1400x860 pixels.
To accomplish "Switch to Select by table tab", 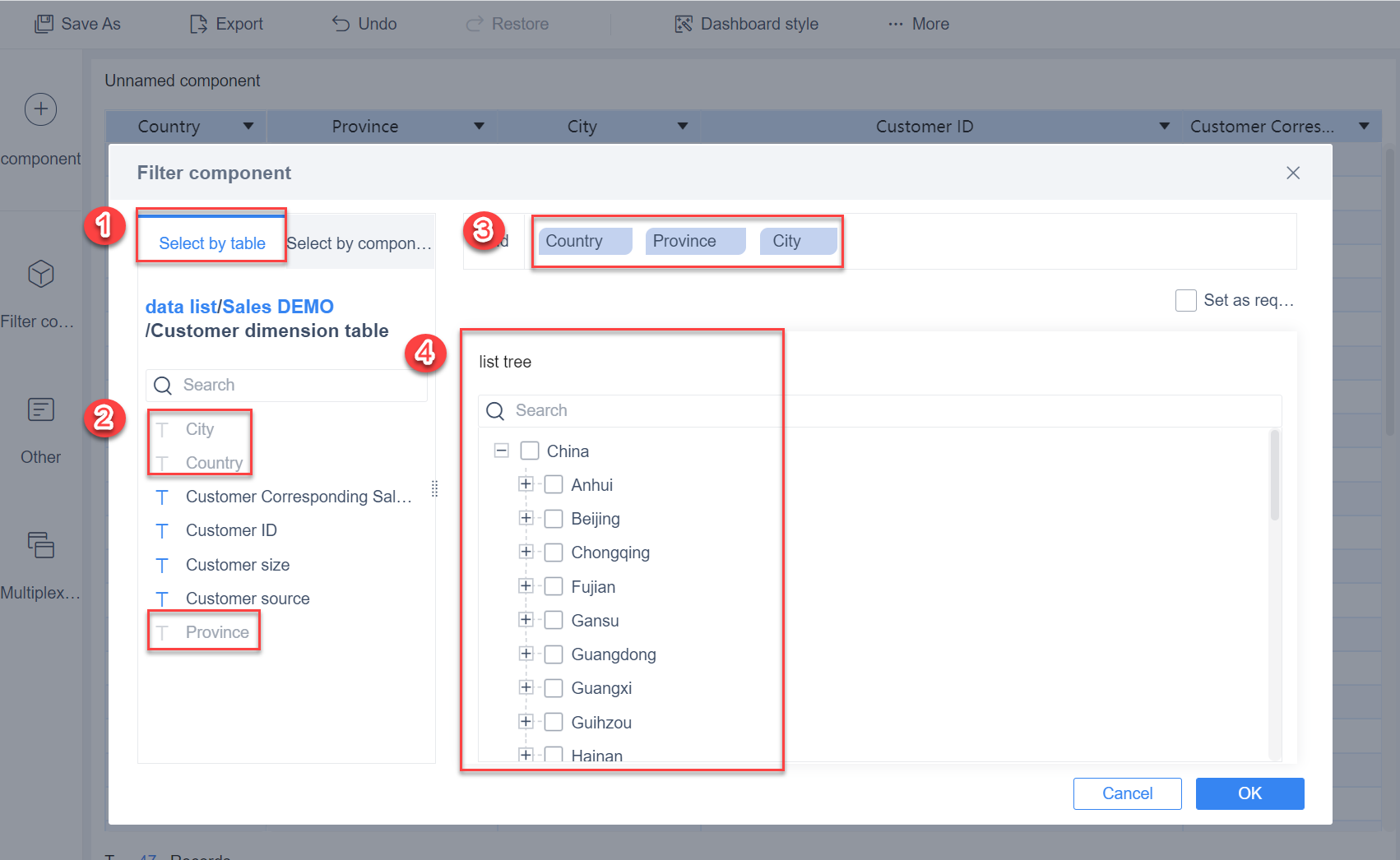I will (x=212, y=242).
